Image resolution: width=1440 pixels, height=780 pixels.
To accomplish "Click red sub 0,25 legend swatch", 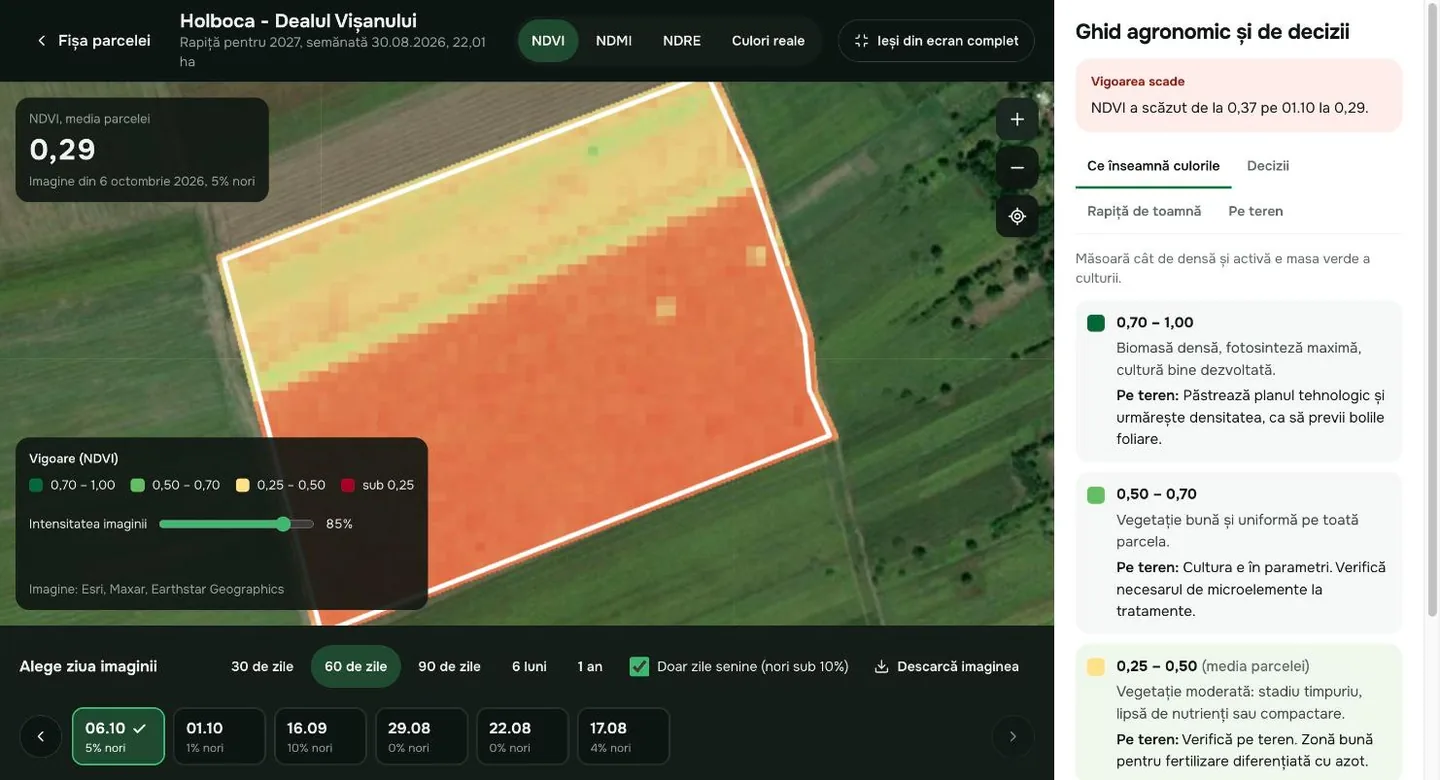I will tap(348, 485).
